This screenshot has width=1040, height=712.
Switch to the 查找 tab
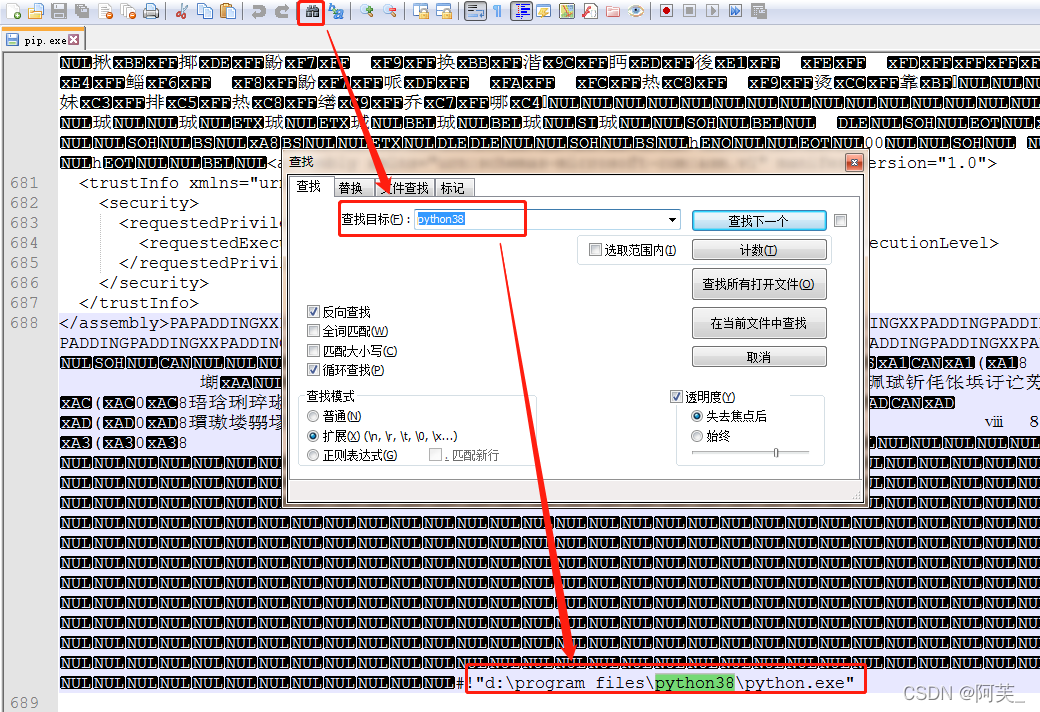(309, 186)
